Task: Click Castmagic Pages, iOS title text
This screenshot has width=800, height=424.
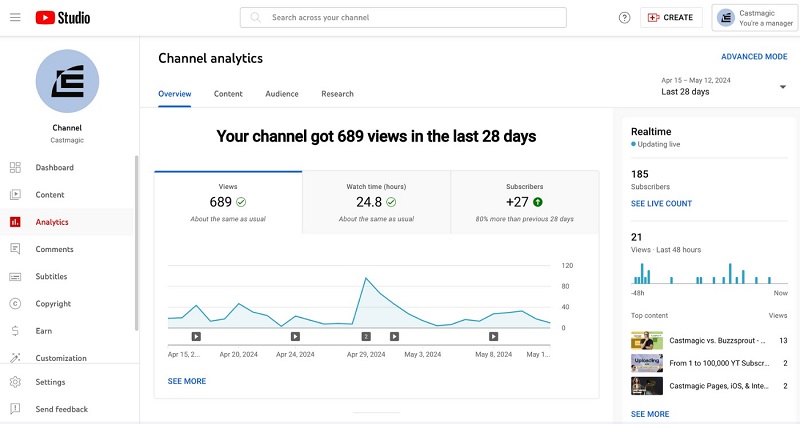Action: [719, 386]
